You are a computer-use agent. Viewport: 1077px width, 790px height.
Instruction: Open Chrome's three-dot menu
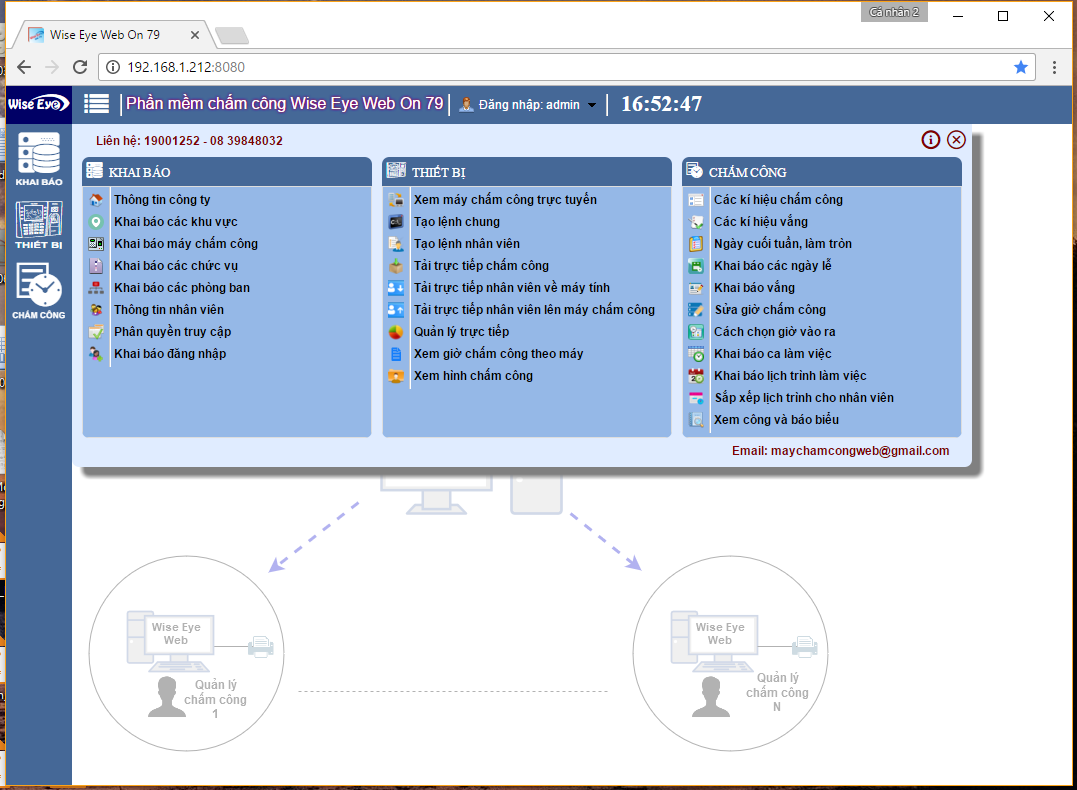(x=1054, y=67)
